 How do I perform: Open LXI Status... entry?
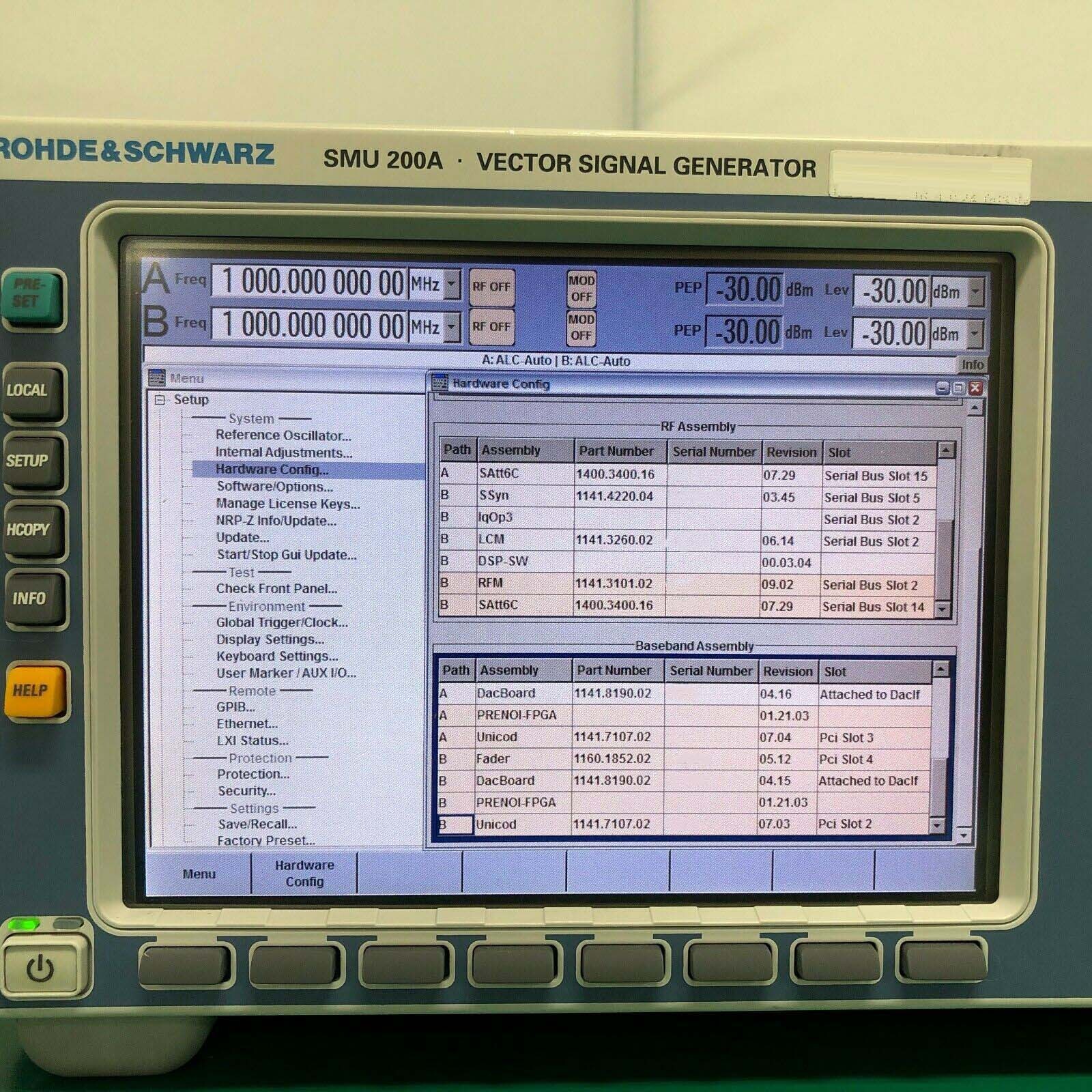(253, 741)
